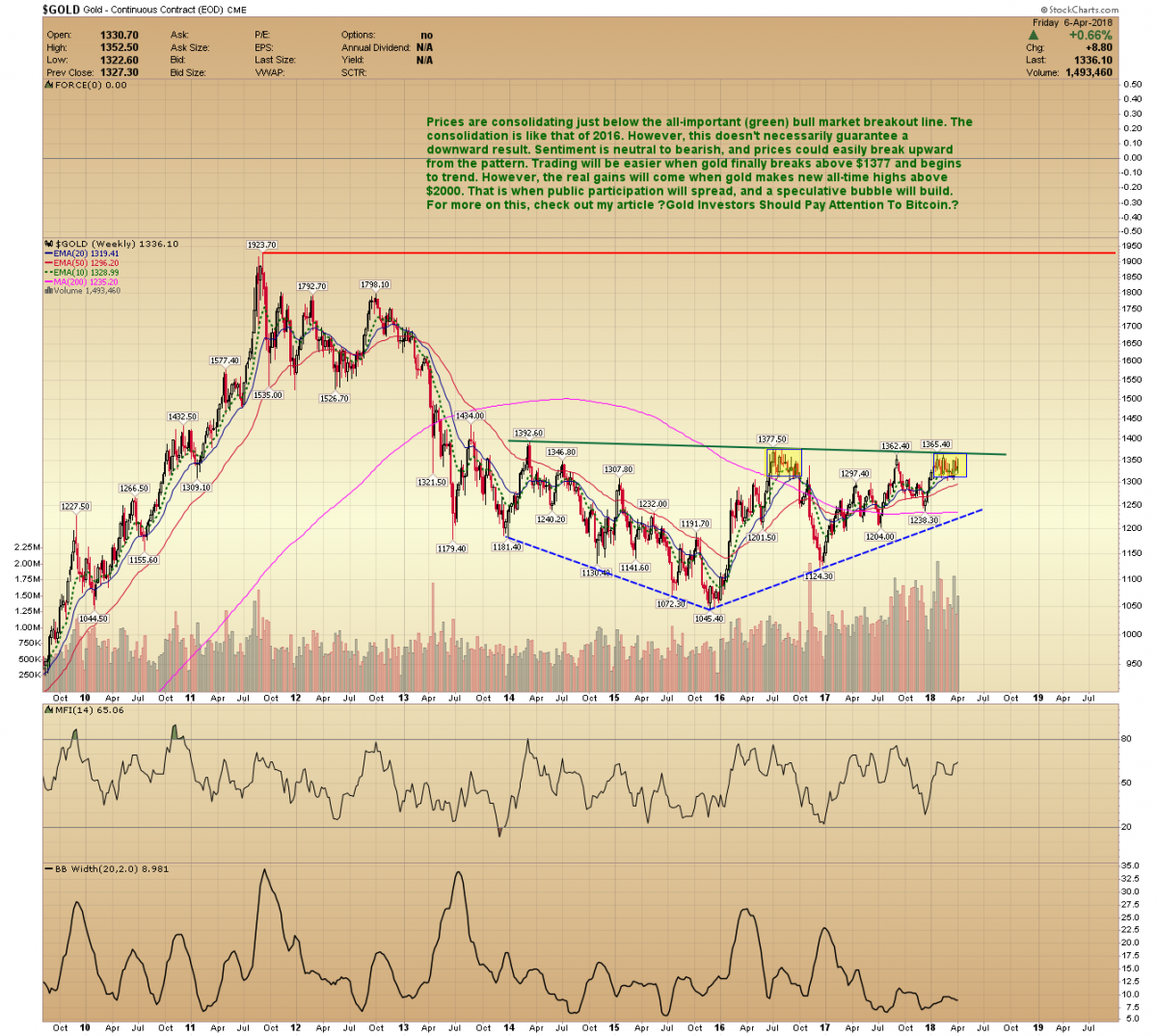Screen dimensions: 1157x1036
Task: Click the icon beside MFI(14) label
Action: [x=49, y=710]
